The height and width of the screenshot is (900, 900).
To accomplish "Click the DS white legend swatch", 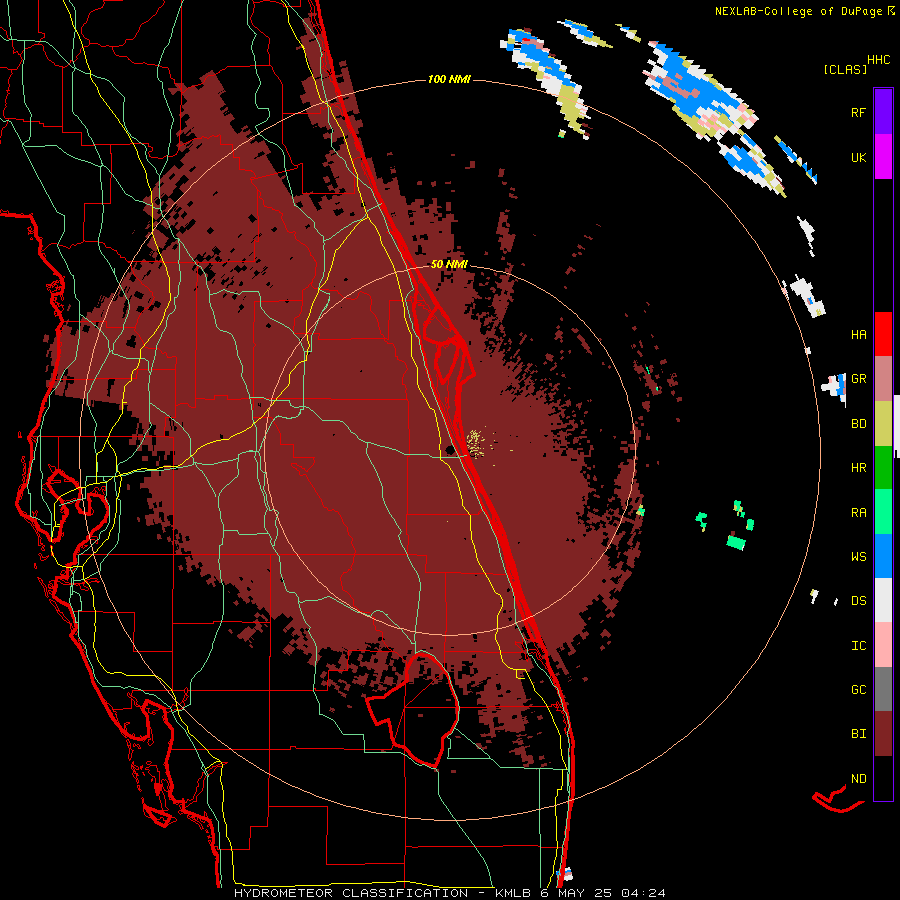I will click(883, 600).
